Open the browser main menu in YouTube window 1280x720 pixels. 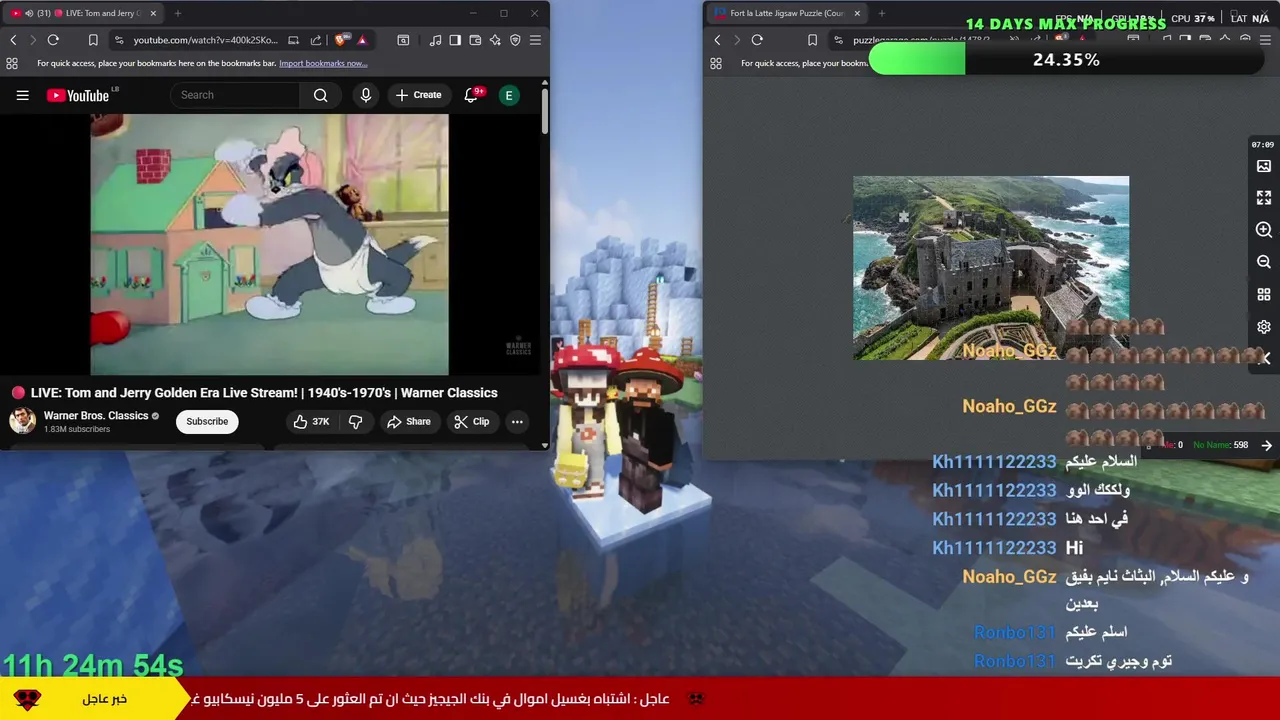[535, 40]
